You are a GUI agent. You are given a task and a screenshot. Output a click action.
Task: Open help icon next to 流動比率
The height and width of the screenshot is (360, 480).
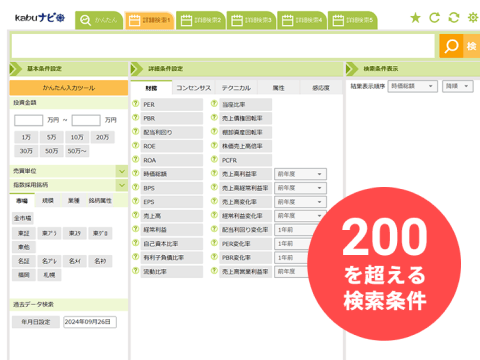pyautogui.click(x=135, y=271)
